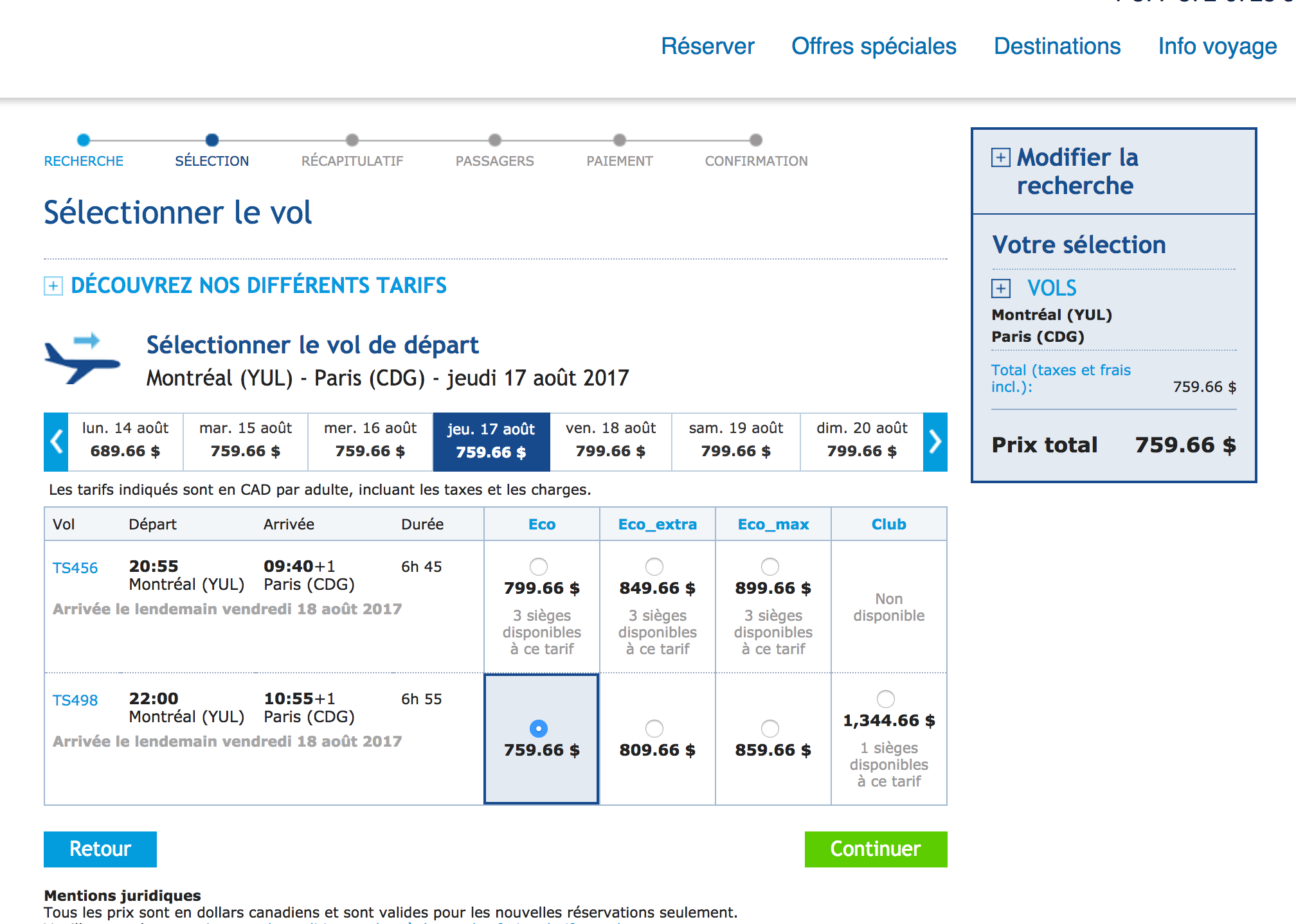Click the previous dates left arrow

pyautogui.click(x=56, y=442)
